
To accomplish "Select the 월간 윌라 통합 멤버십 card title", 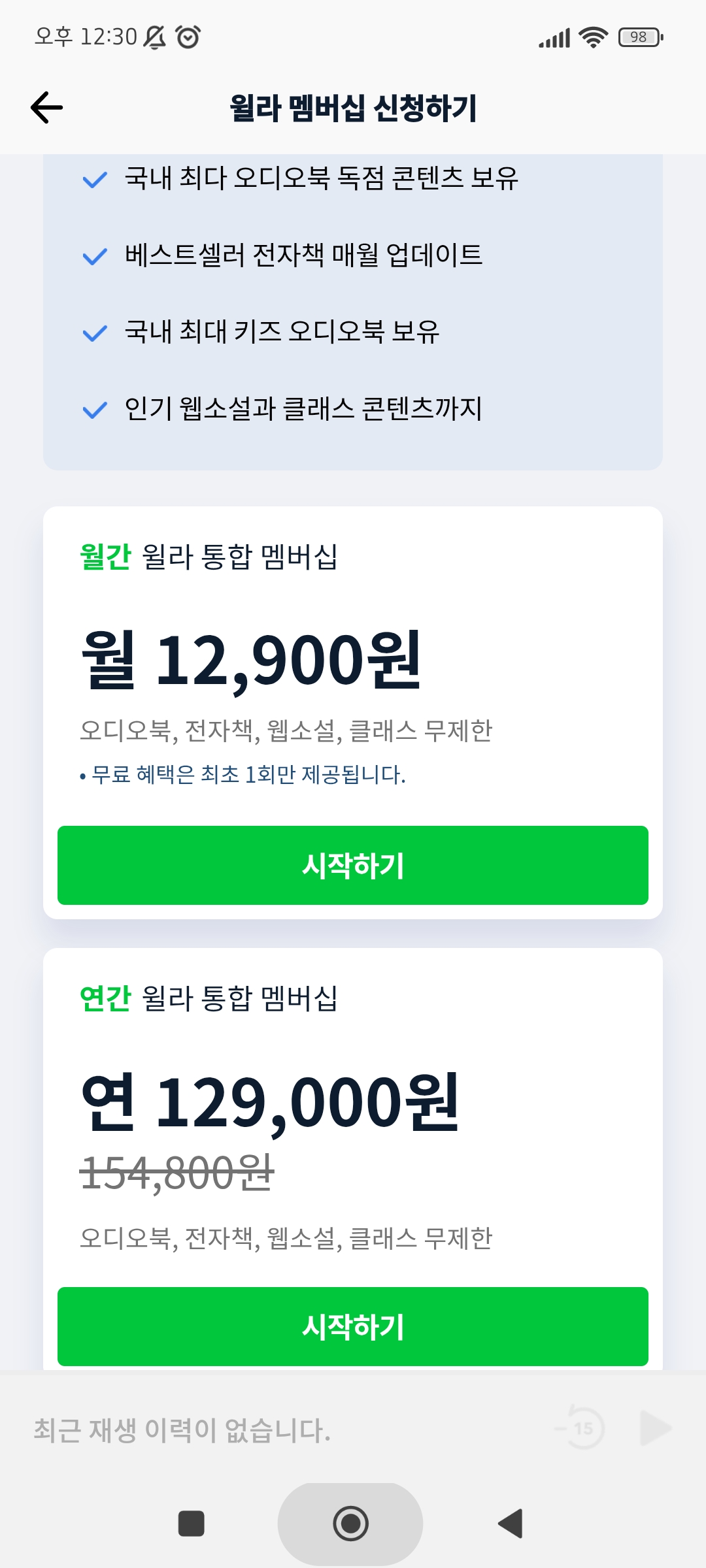I will [x=209, y=557].
